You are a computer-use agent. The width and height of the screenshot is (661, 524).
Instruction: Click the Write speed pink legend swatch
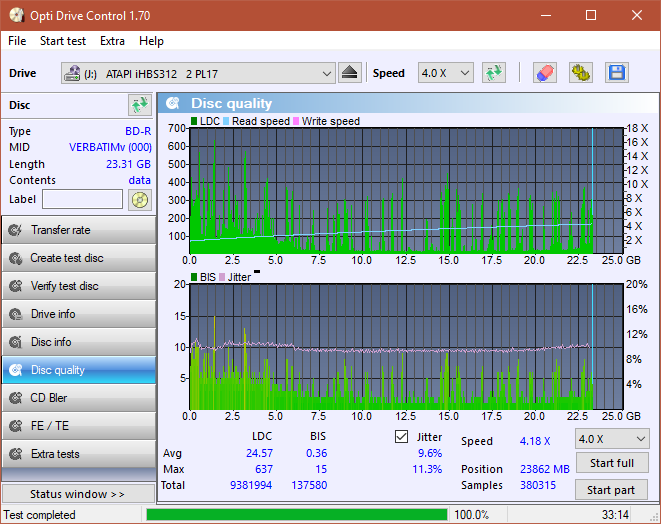pyautogui.click(x=296, y=121)
